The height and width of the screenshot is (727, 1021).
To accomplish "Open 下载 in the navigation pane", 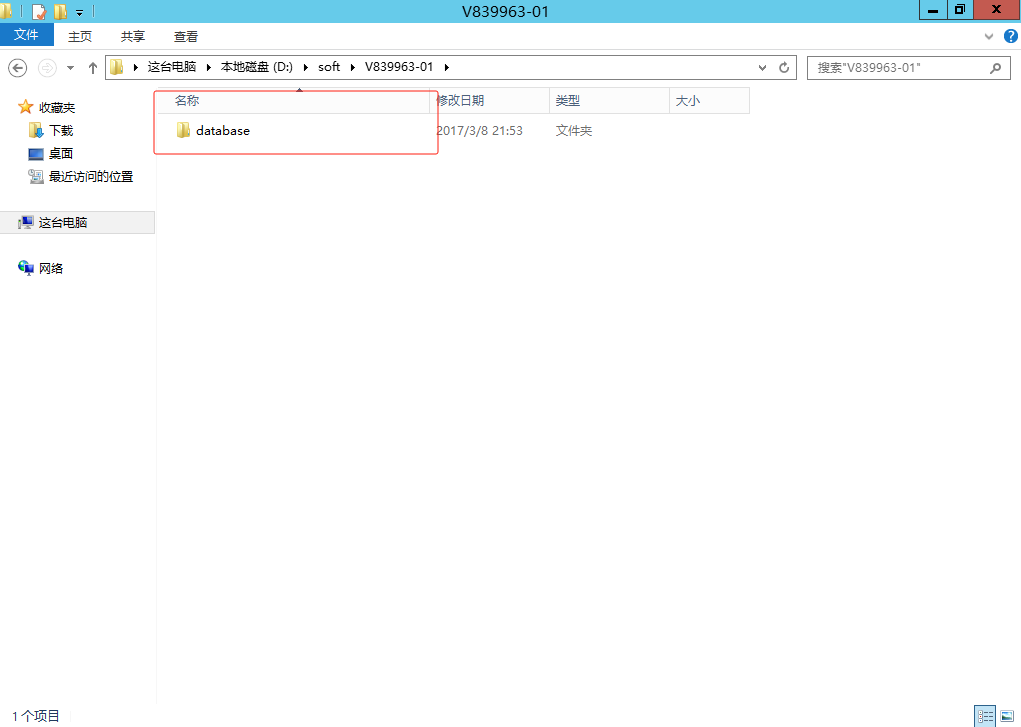I will tap(61, 130).
